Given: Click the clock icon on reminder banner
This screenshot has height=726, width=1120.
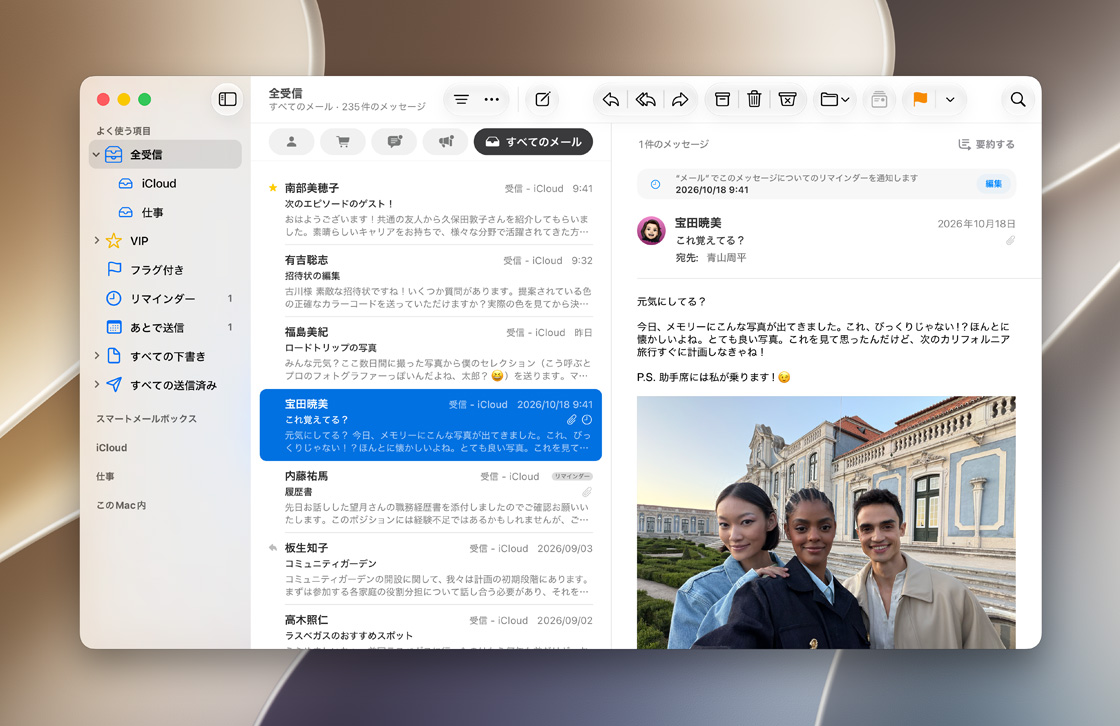Looking at the screenshot, I should pos(655,184).
